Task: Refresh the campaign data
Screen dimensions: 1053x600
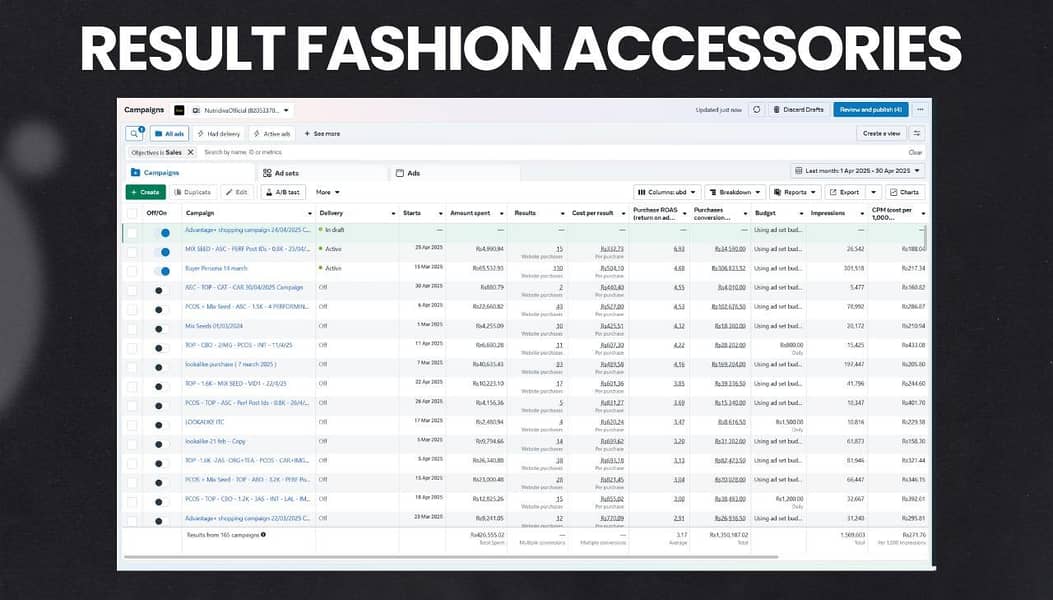Action: click(x=757, y=110)
